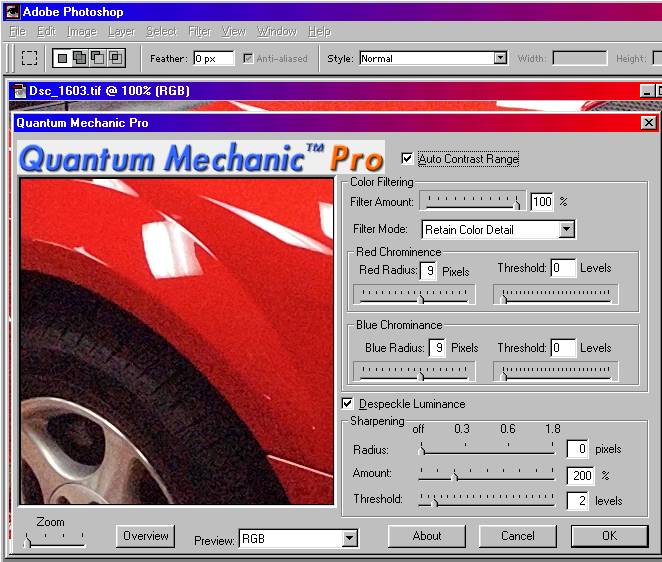Click the Filter Amount slider
The width and height of the screenshot is (662, 562).
pos(472,201)
